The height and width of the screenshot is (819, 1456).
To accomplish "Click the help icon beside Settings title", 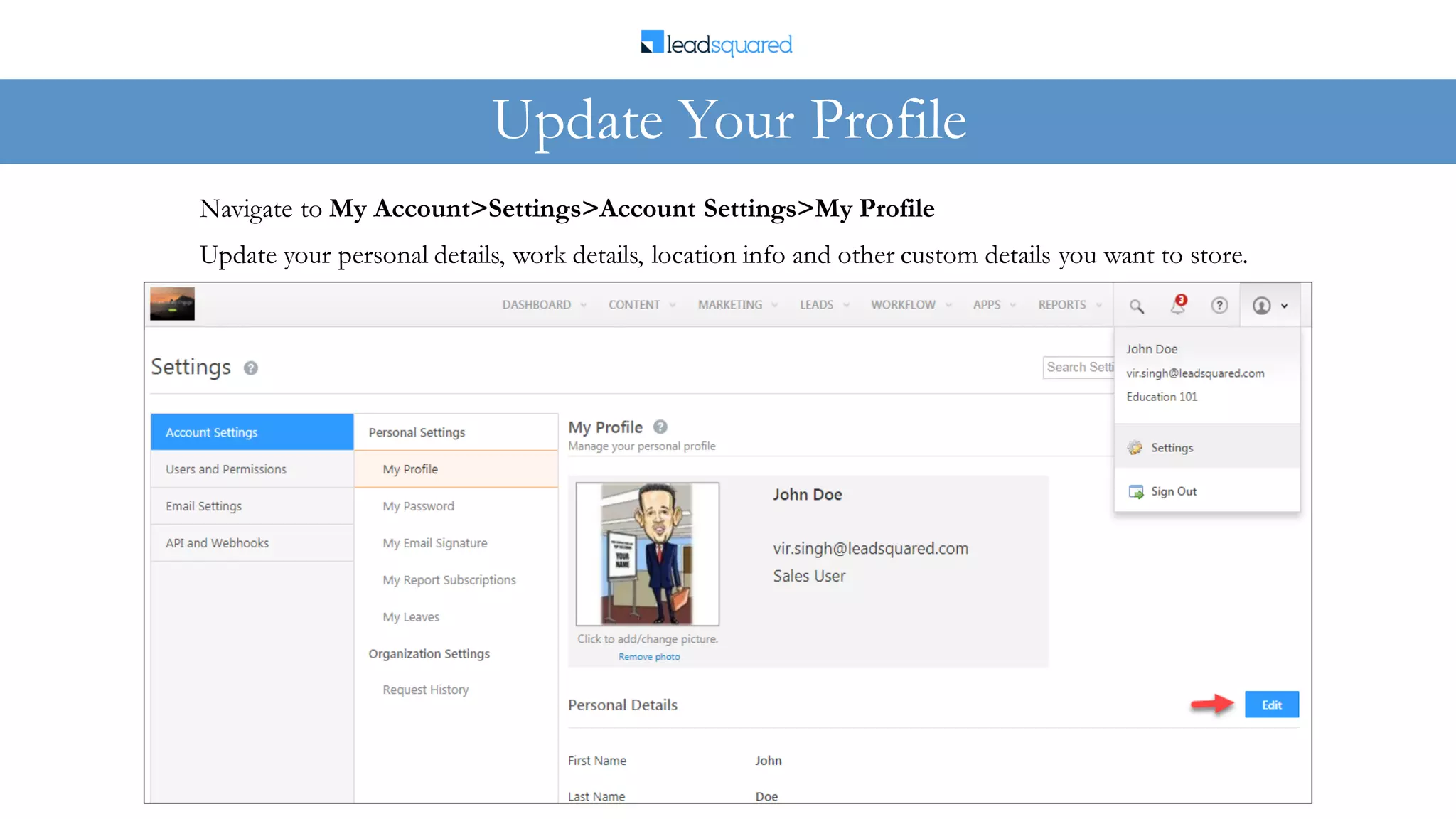I will coord(251,368).
